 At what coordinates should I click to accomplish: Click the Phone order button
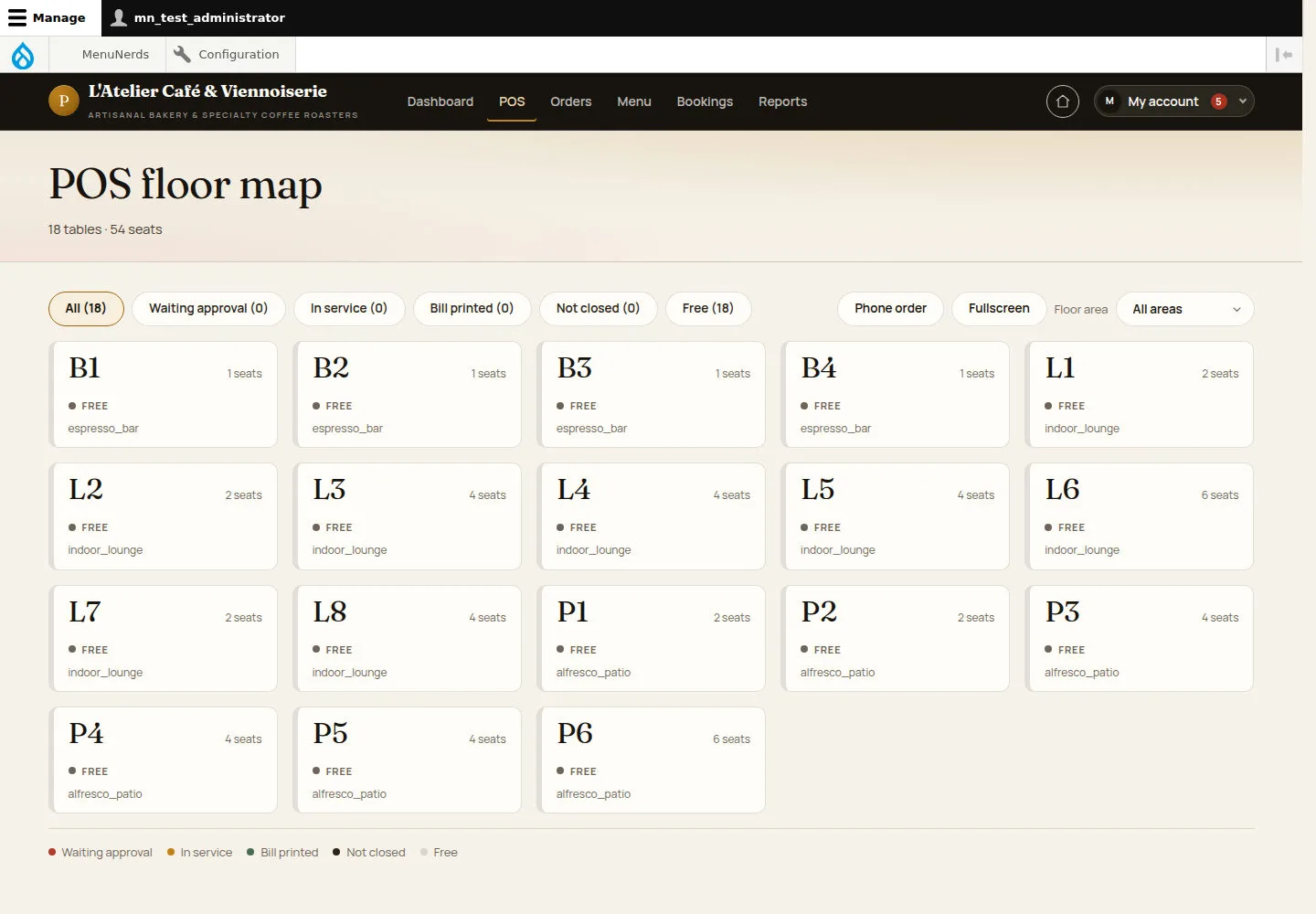pyautogui.click(x=890, y=309)
